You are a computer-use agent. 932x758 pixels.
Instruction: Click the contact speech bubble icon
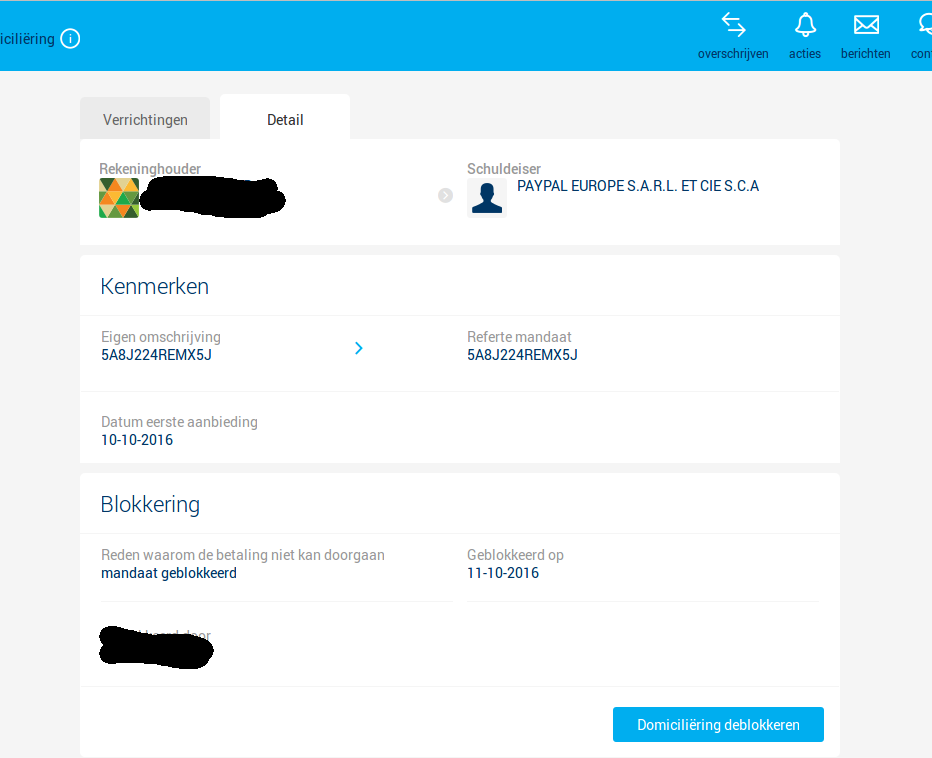click(x=924, y=25)
